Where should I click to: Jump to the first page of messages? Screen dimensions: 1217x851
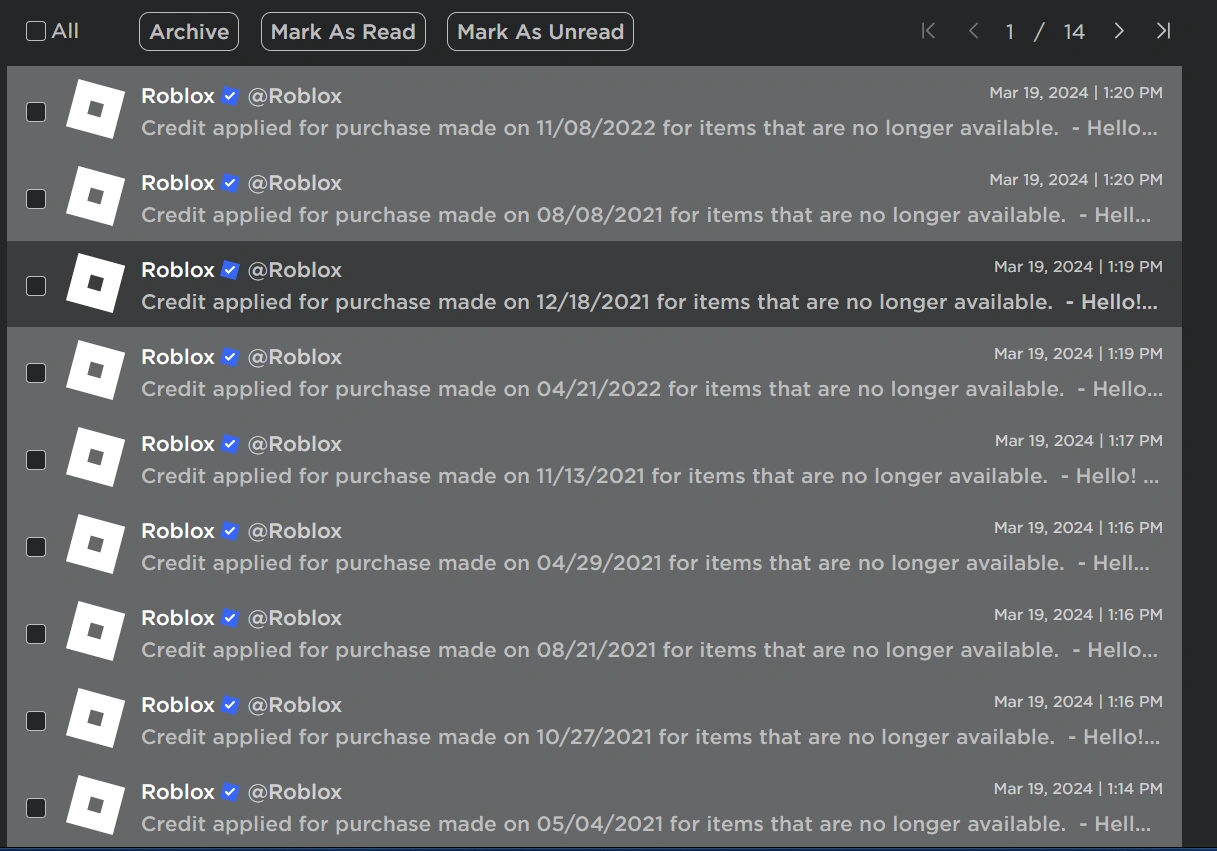point(928,31)
